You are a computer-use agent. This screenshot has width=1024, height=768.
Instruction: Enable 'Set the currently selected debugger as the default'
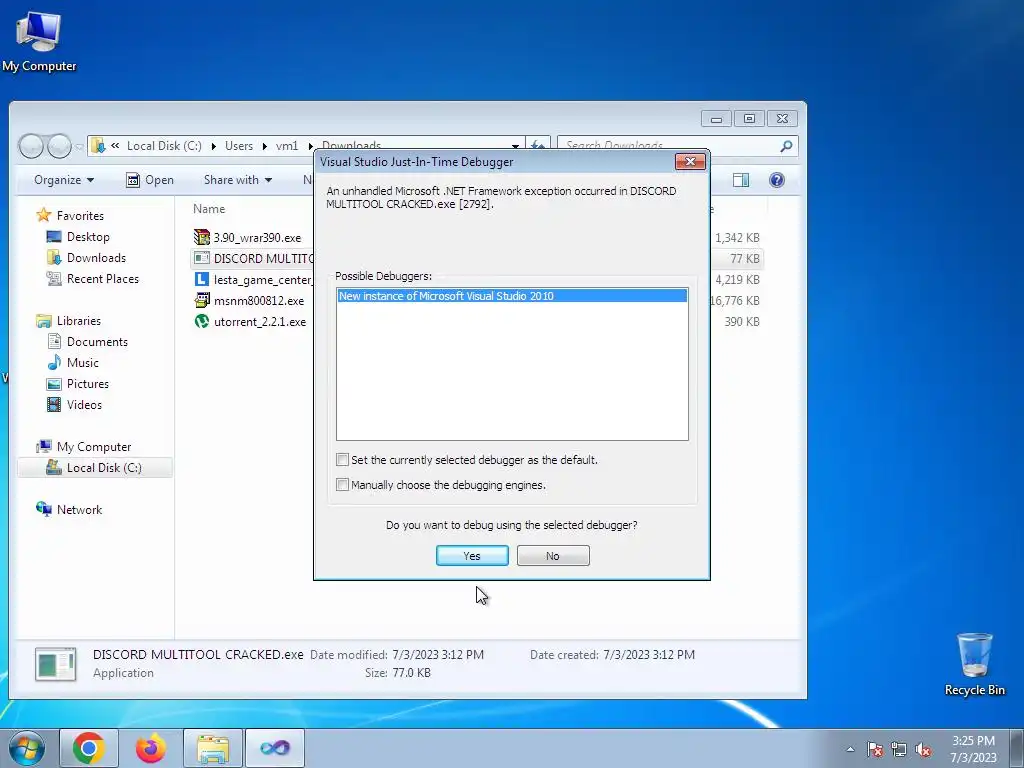[342, 460]
